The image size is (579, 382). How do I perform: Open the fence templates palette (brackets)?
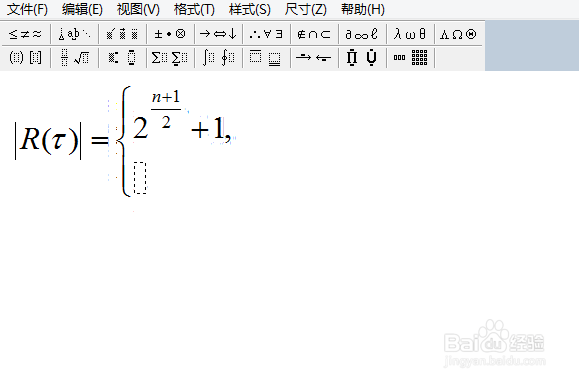(x=25, y=58)
